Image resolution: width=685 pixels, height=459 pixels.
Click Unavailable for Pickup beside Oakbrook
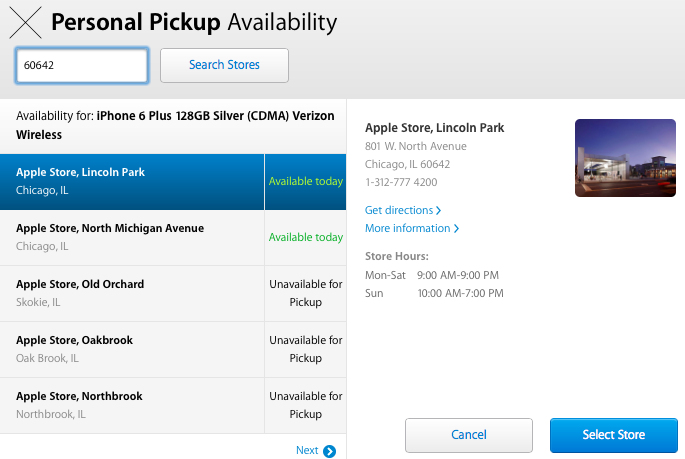(x=306, y=349)
